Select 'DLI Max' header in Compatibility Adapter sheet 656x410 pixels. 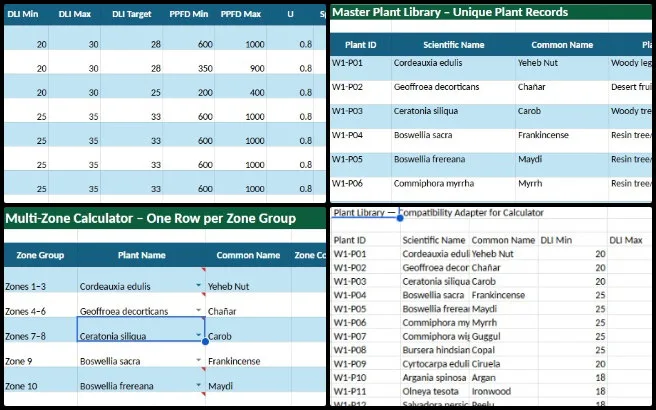(626, 240)
